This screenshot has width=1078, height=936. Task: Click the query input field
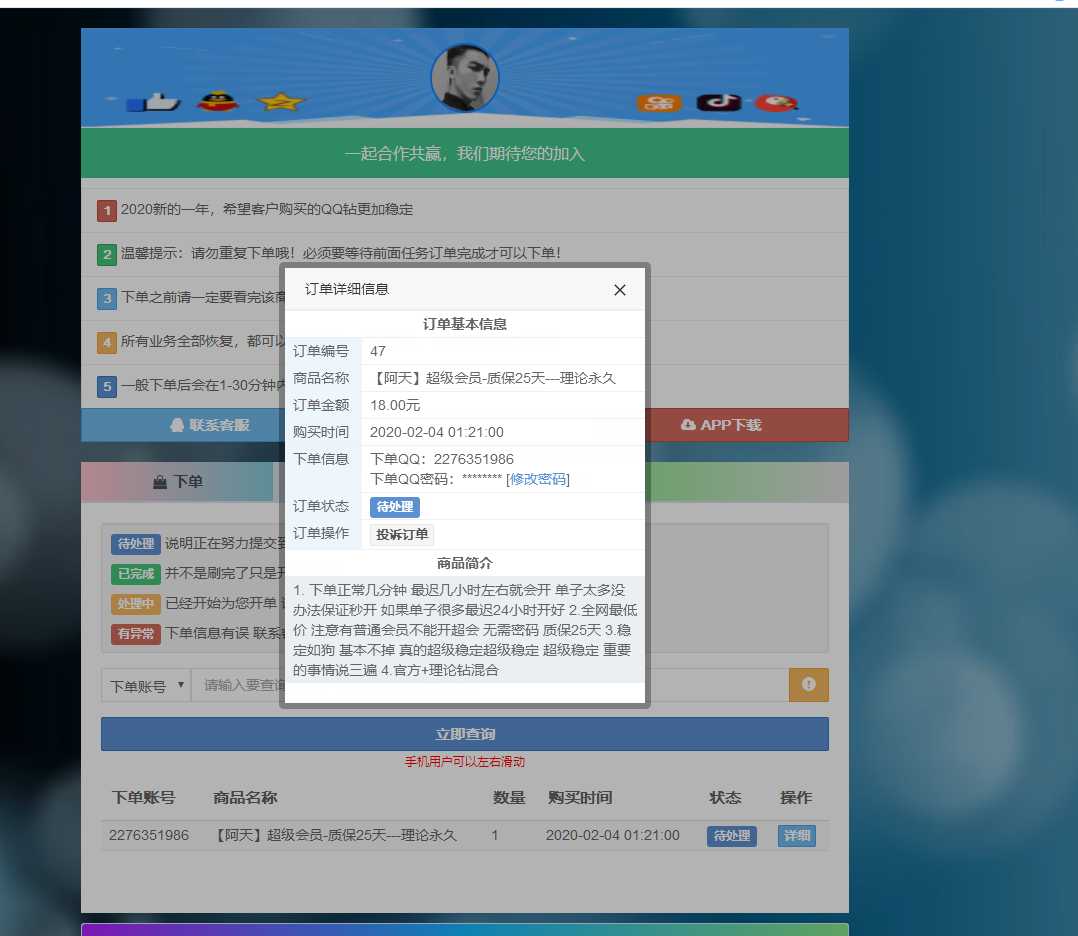[490, 686]
